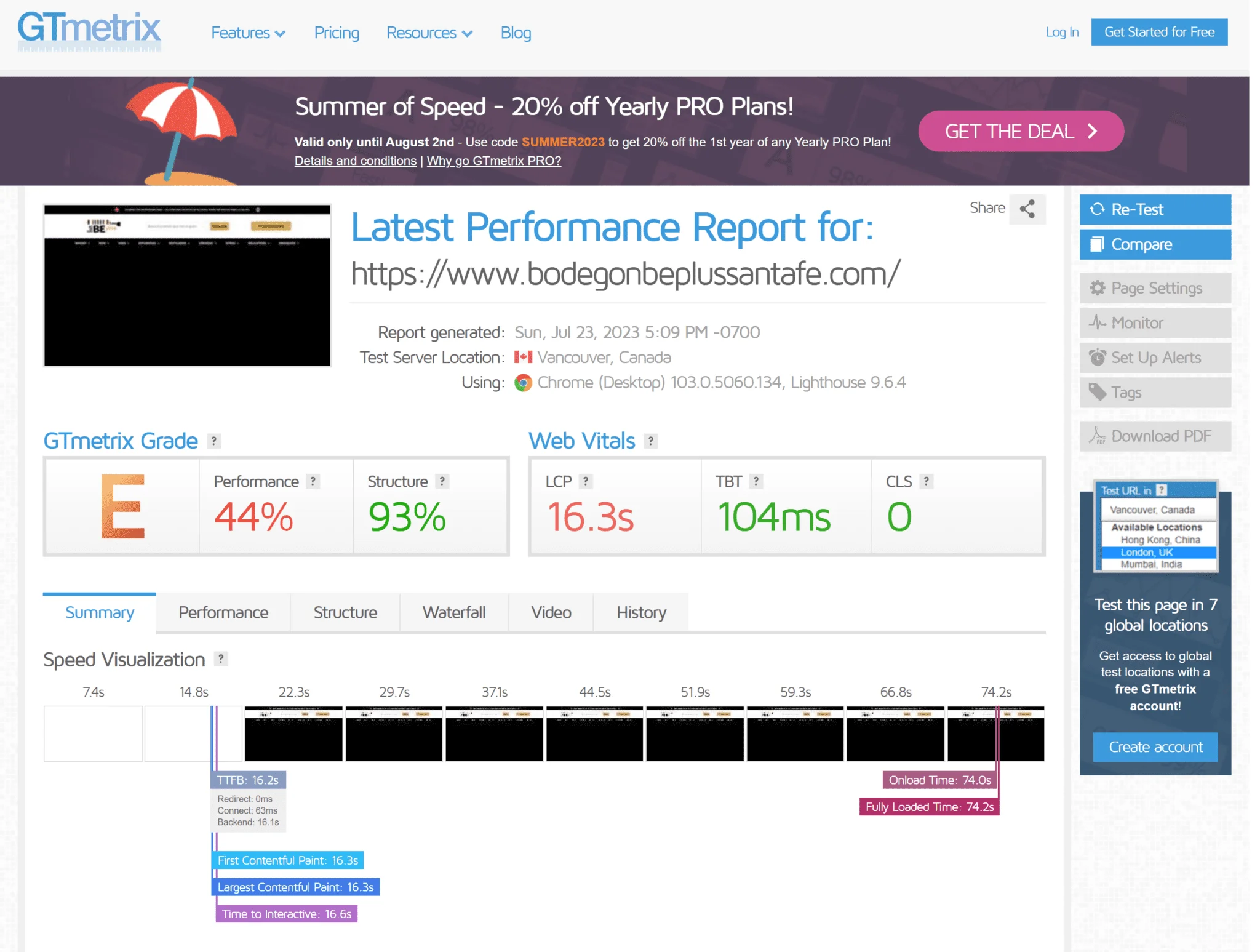Click the Fully Loaded Time marker
The width and height of the screenshot is (1260, 952).
(x=928, y=807)
